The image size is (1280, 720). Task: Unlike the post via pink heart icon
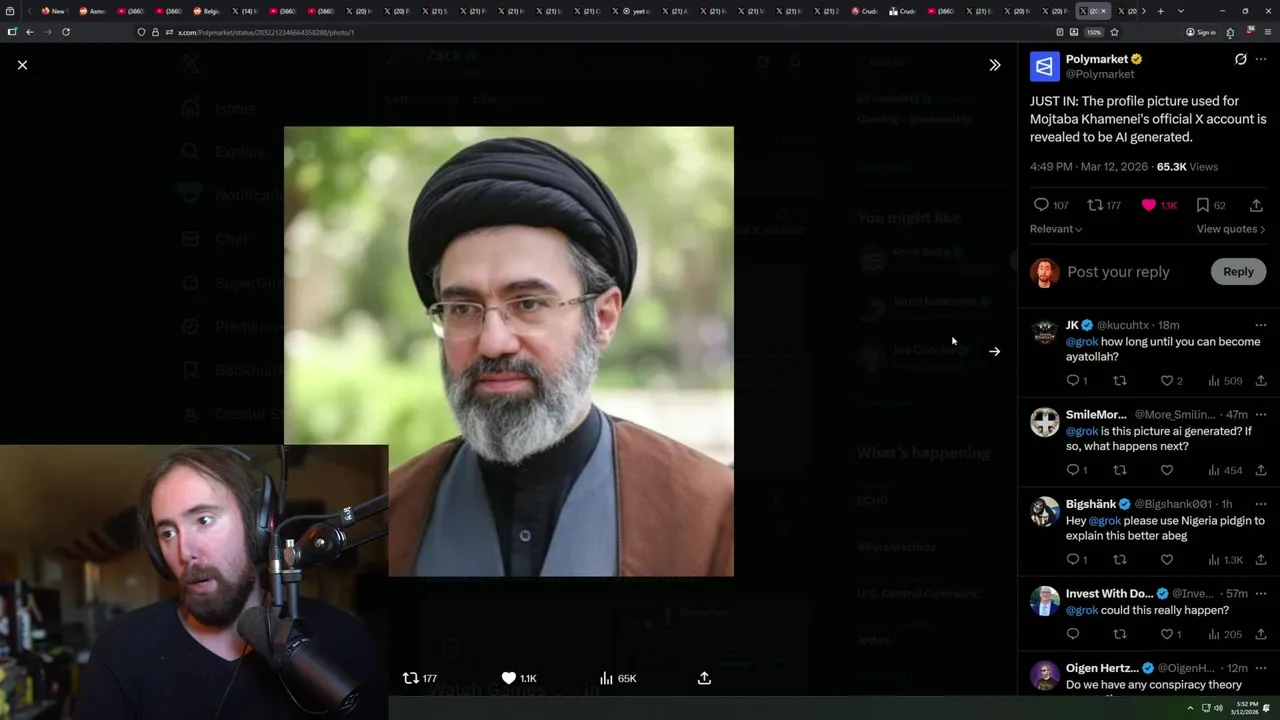[1148, 205]
